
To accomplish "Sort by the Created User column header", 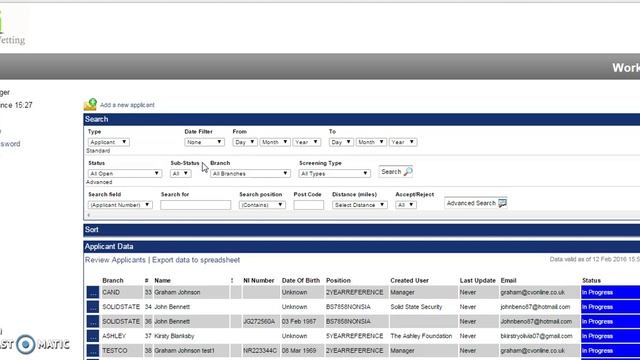I will click(409, 280).
